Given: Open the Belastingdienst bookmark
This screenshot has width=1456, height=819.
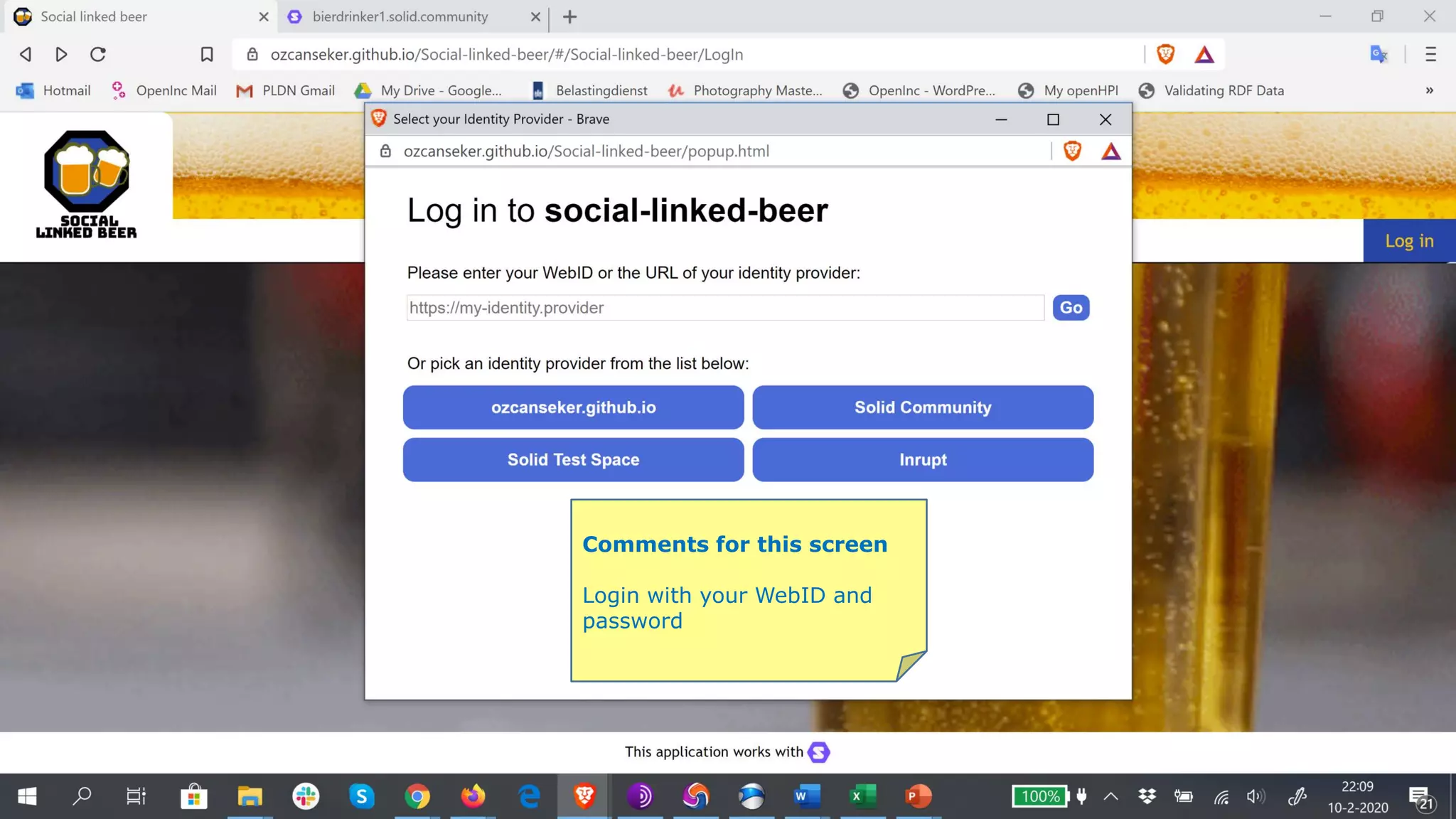Looking at the screenshot, I should [589, 90].
